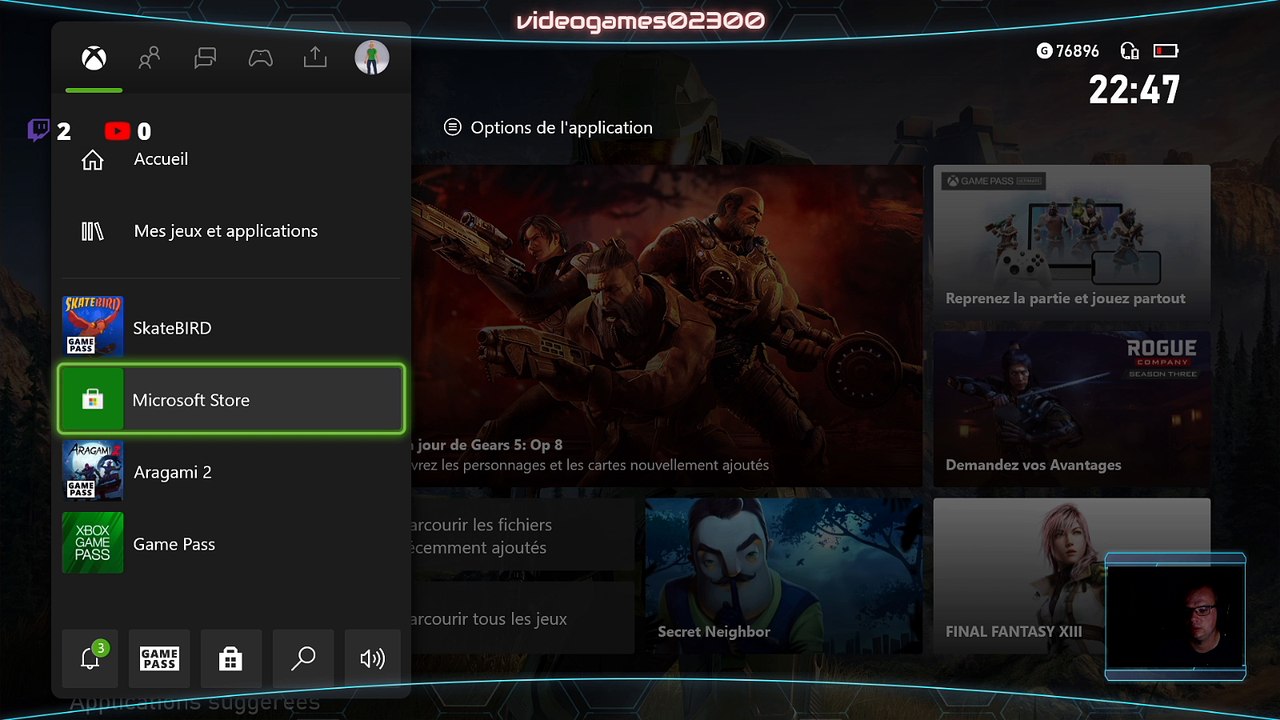Click the red controller battery icon
Viewport: 1280px width, 720px height.
click(x=1166, y=50)
